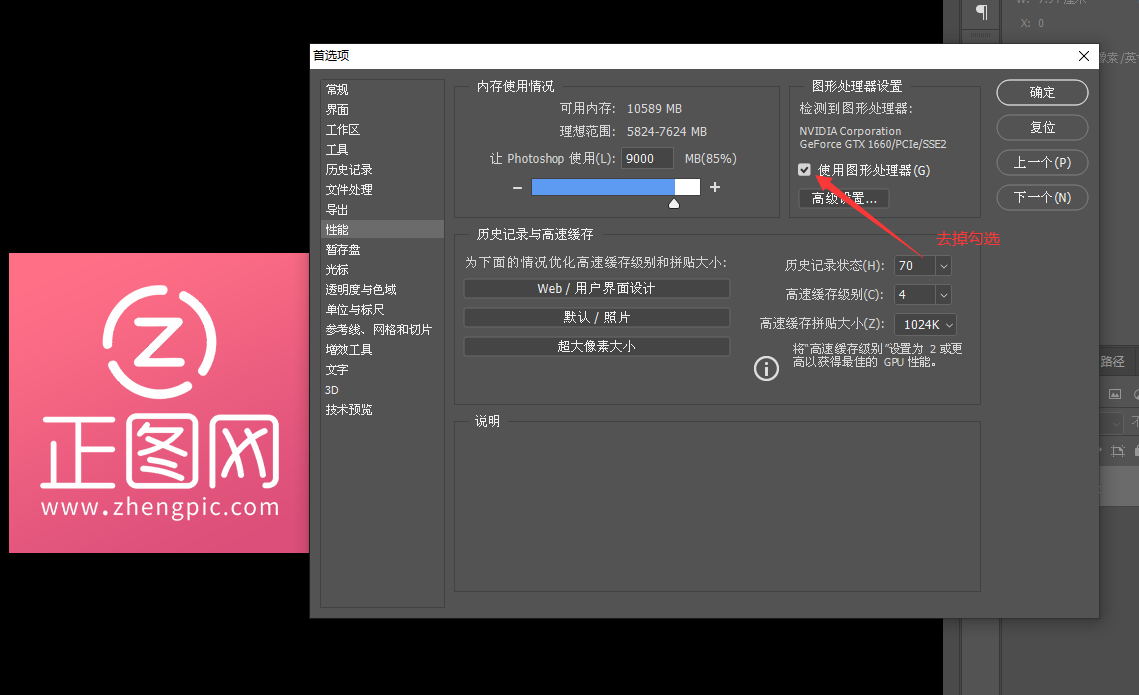Go to previous page with 上一个(P)

[x=1042, y=162]
